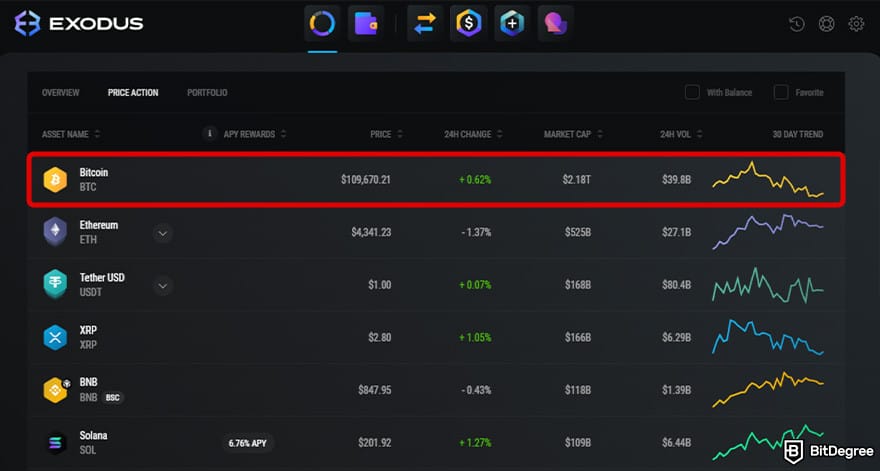The image size is (880, 471).
Task: Open the Wallet icon in top bar
Action: [x=366, y=24]
